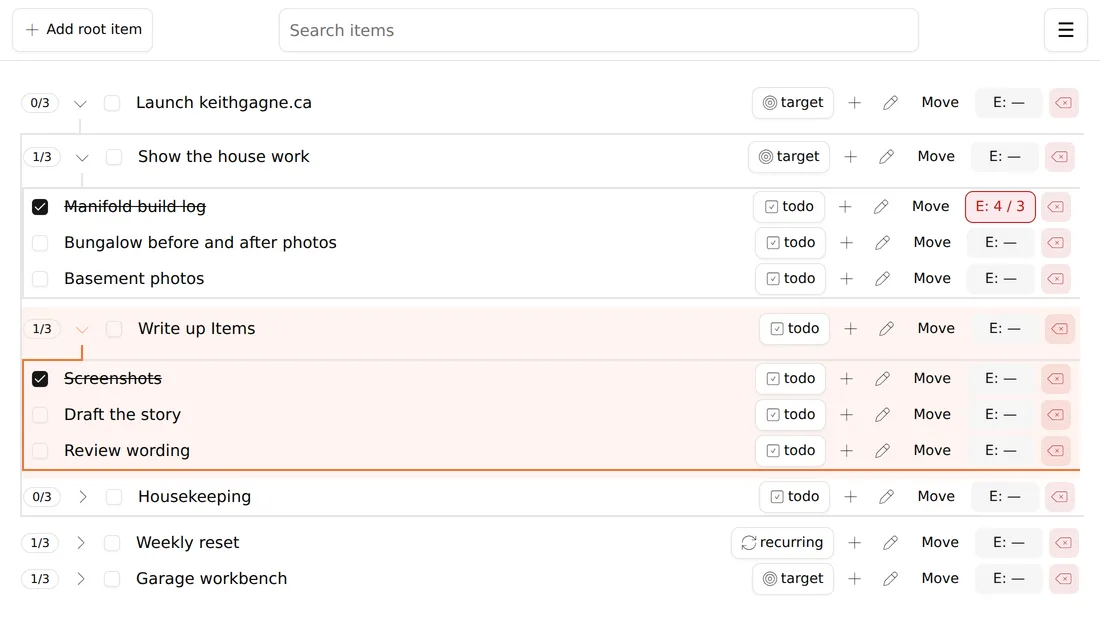Collapse the Write up Items group
This screenshot has height=640, width=1100.
tap(82, 329)
